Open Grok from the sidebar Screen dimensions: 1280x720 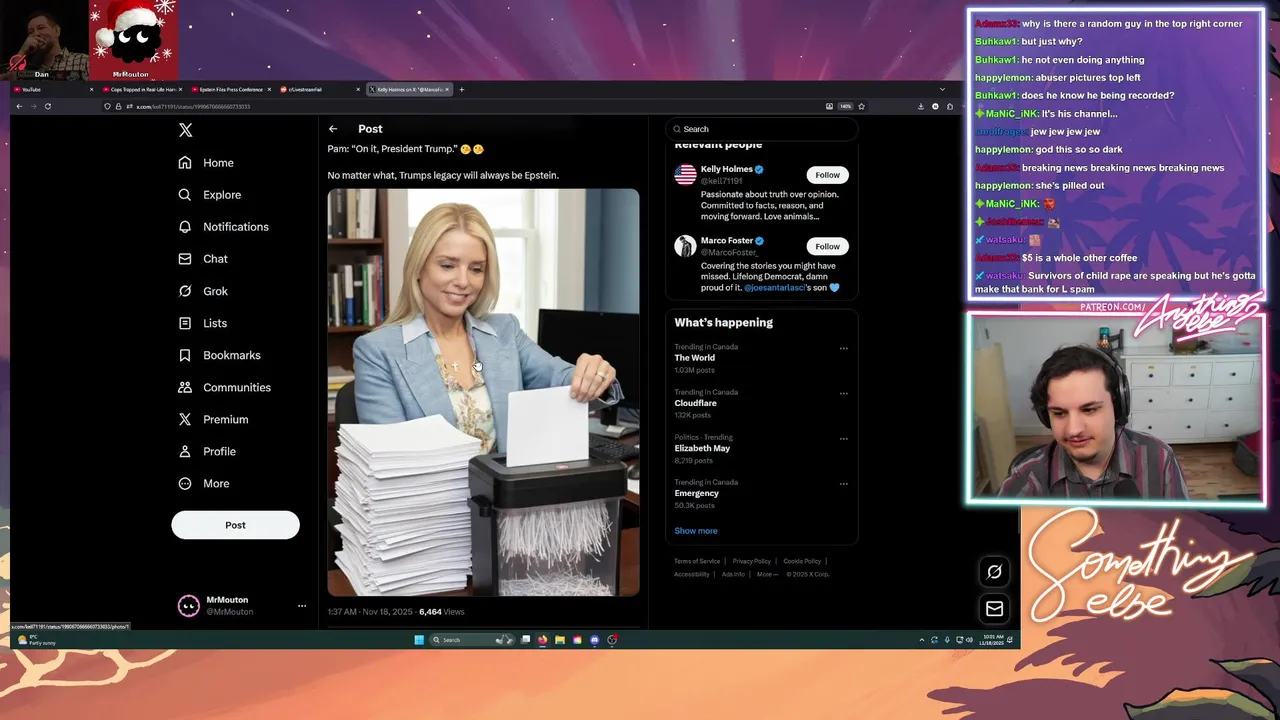[203, 291]
